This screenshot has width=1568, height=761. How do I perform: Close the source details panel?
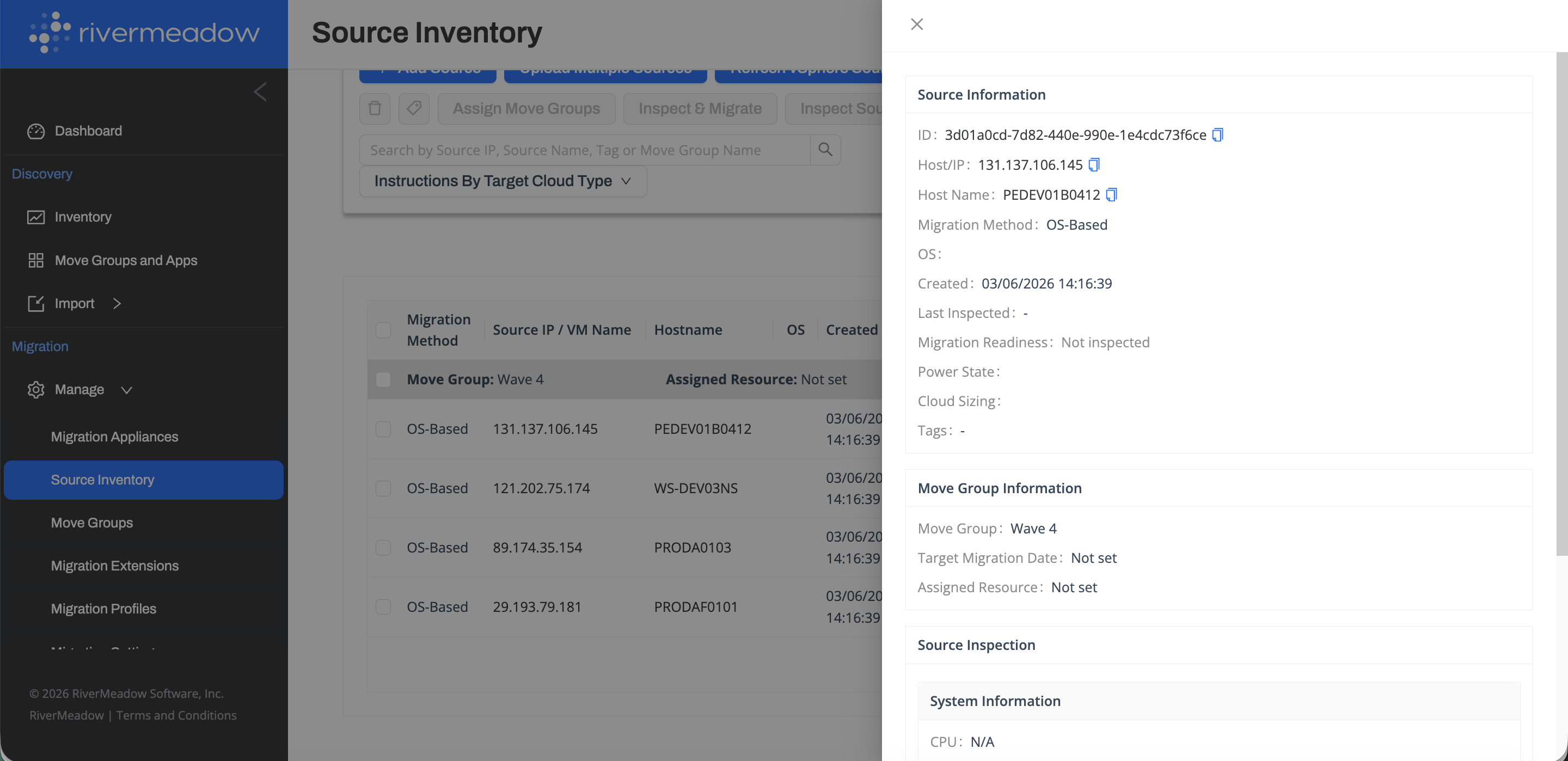916,24
